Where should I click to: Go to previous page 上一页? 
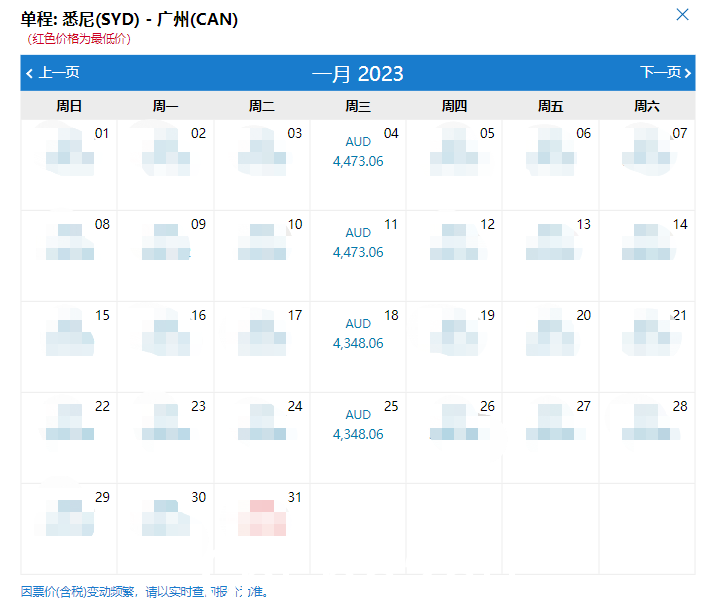[x=53, y=72]
